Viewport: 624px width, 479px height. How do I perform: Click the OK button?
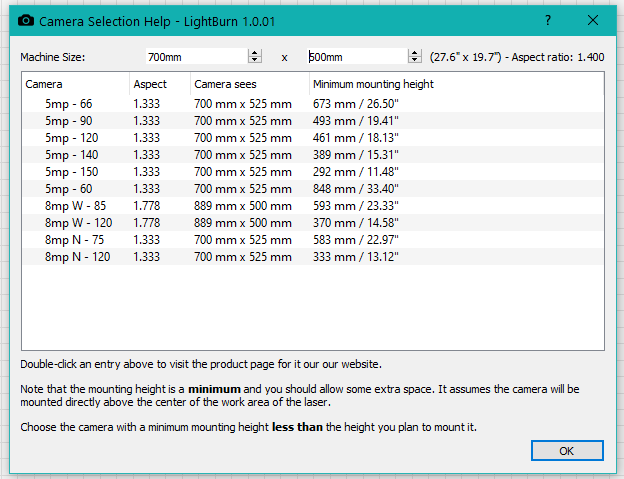pos(567,451)
